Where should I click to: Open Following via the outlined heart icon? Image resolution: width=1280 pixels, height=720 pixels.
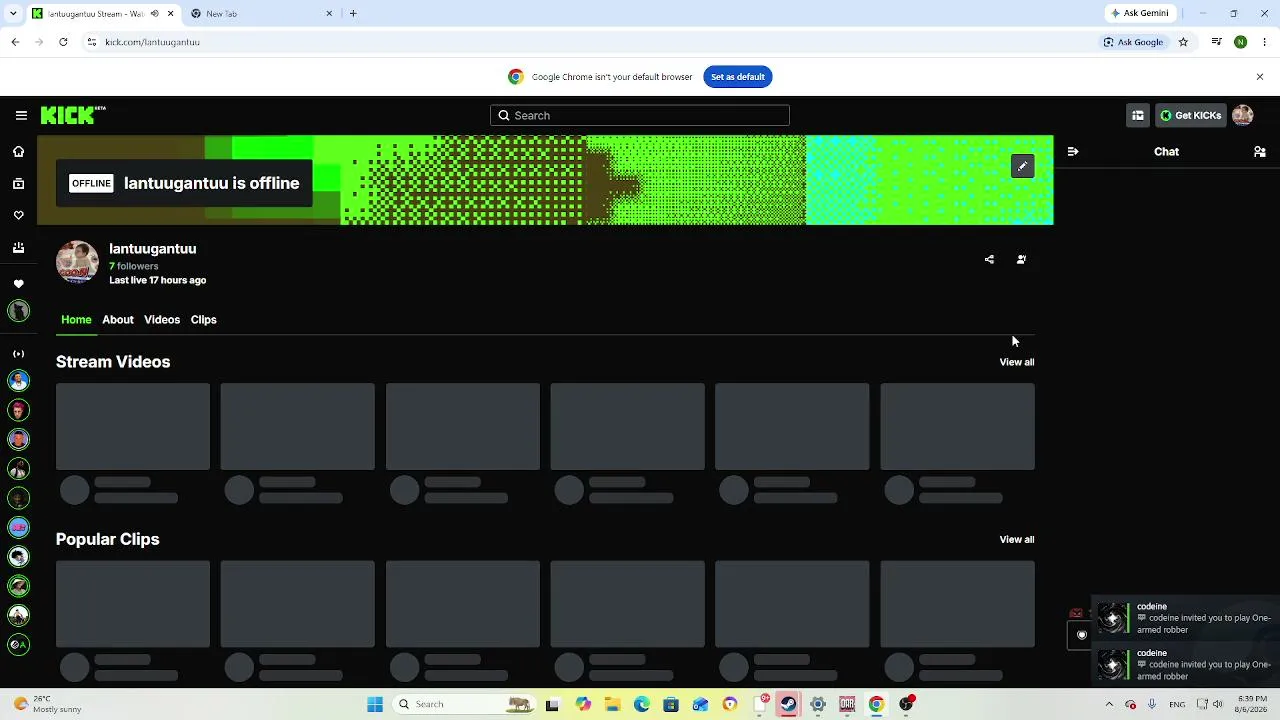point(18,215)
